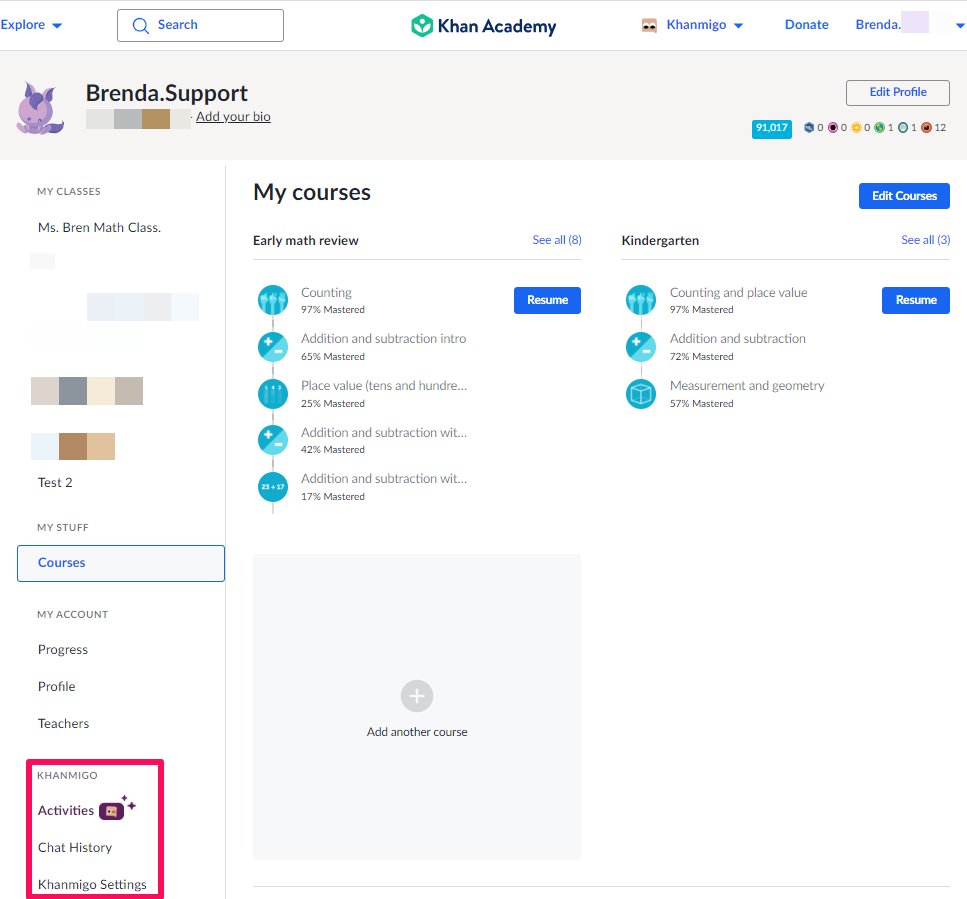Open Khanmigo Settings

pyautogui.click(x=93, y=884)
